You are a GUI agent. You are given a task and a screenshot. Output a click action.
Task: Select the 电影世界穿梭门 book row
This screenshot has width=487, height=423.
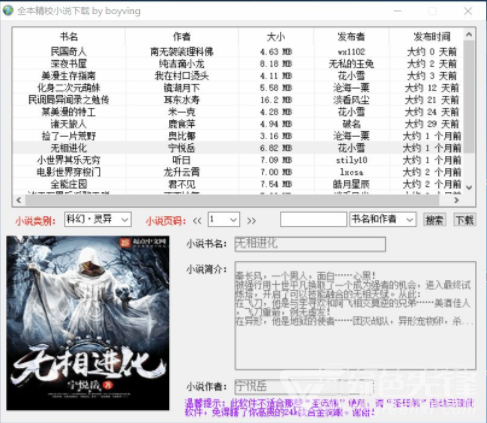(x=238, y=172)
